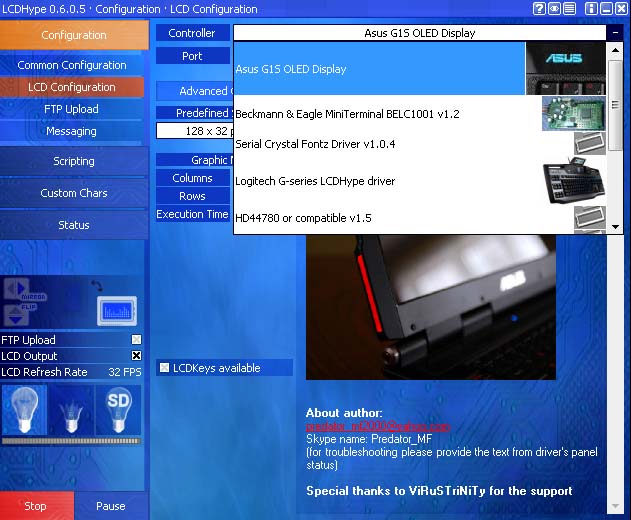
Task: Click the curved rotate arrows icon
Action: [x=97, y=286]
